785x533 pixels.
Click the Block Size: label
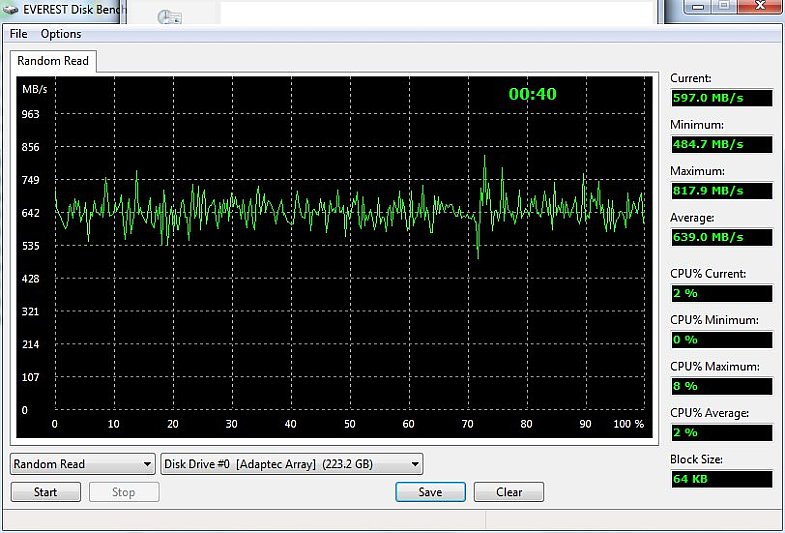[696, 459]
